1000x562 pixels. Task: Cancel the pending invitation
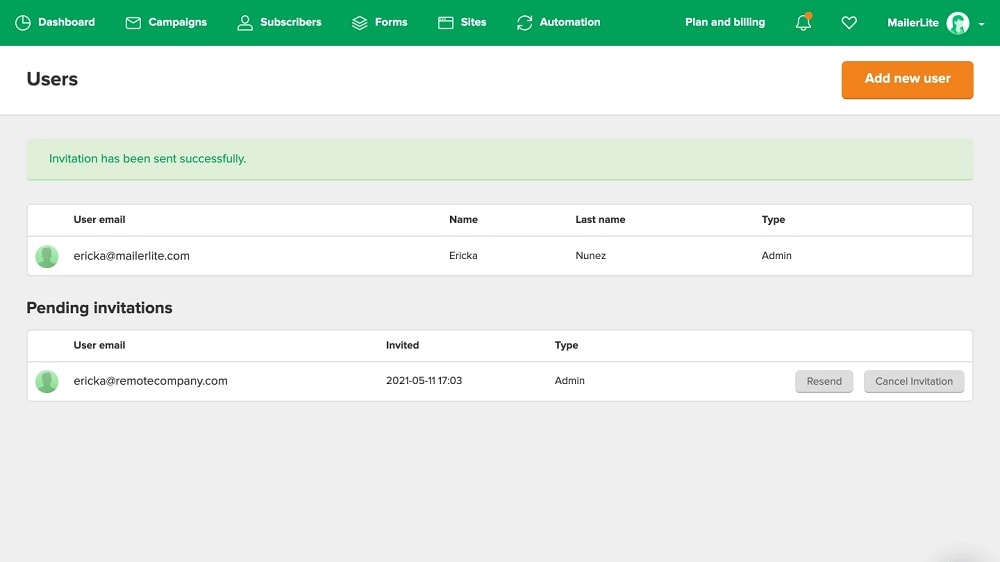click(x=914, y=381)
